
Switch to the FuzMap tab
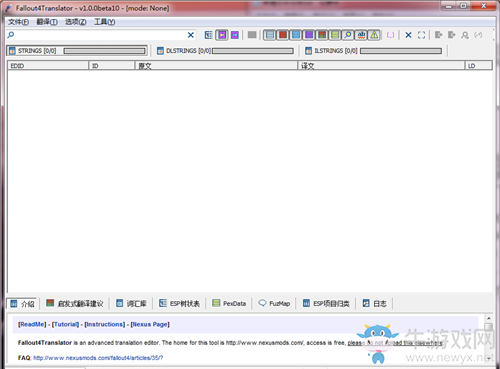coord(274,303)
